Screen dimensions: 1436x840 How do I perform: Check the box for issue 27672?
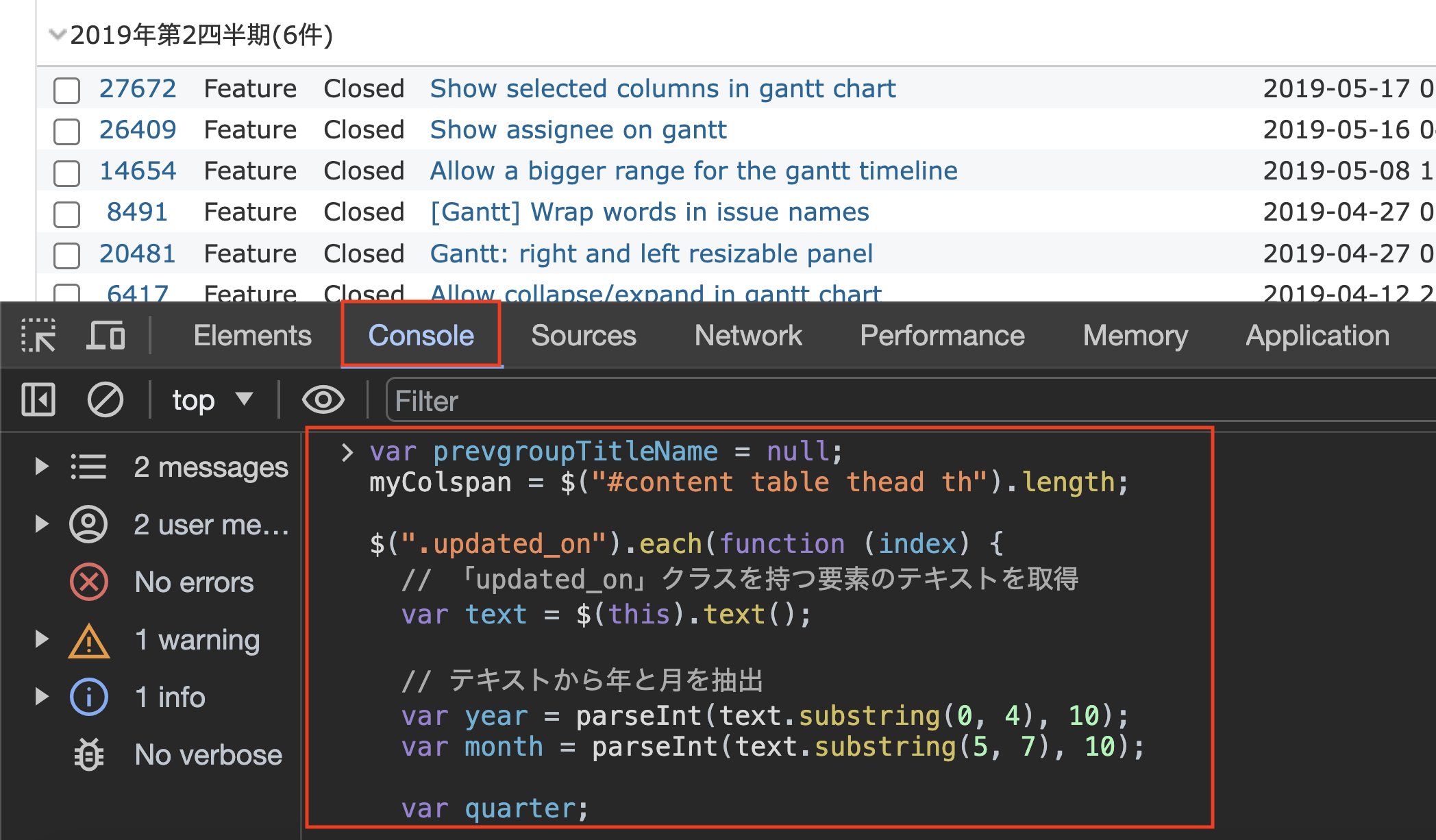tap(67, 90)
